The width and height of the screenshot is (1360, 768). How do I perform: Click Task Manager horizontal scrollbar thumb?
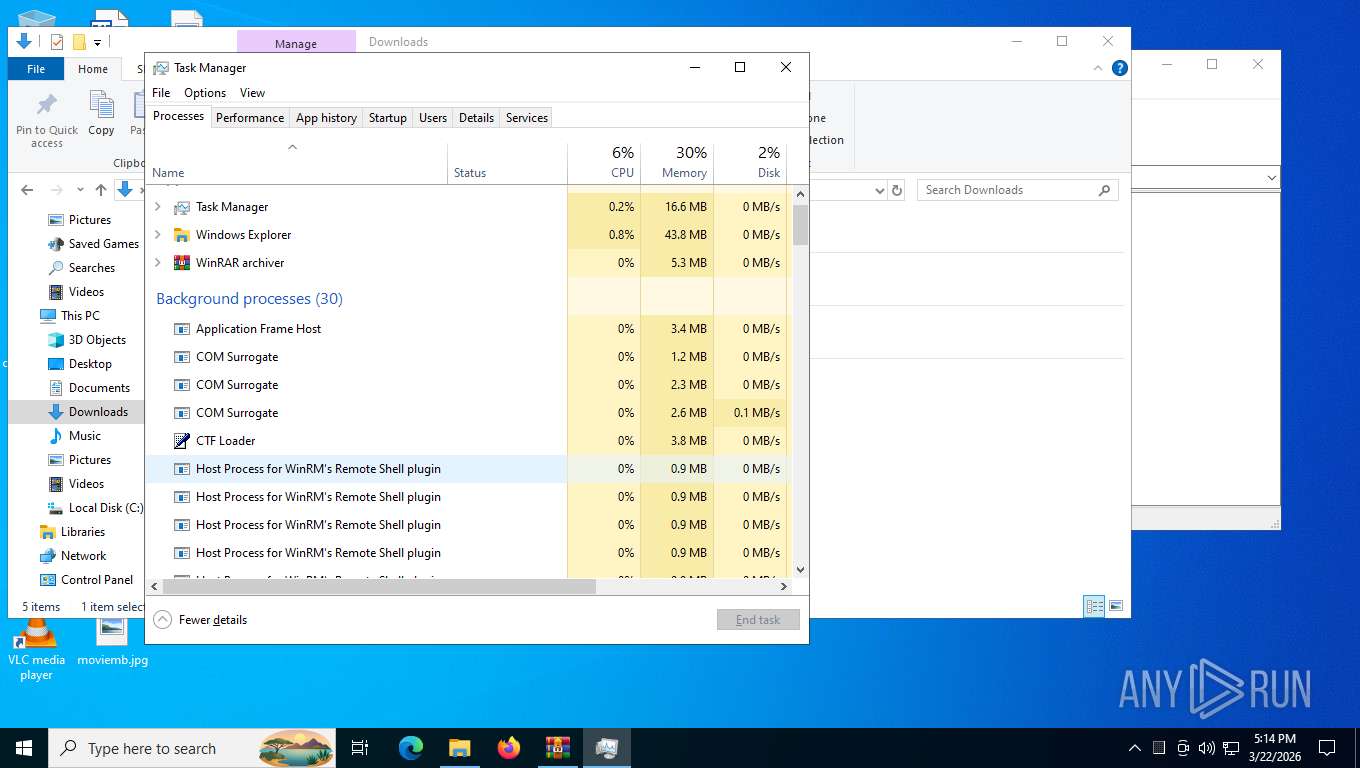378,587
